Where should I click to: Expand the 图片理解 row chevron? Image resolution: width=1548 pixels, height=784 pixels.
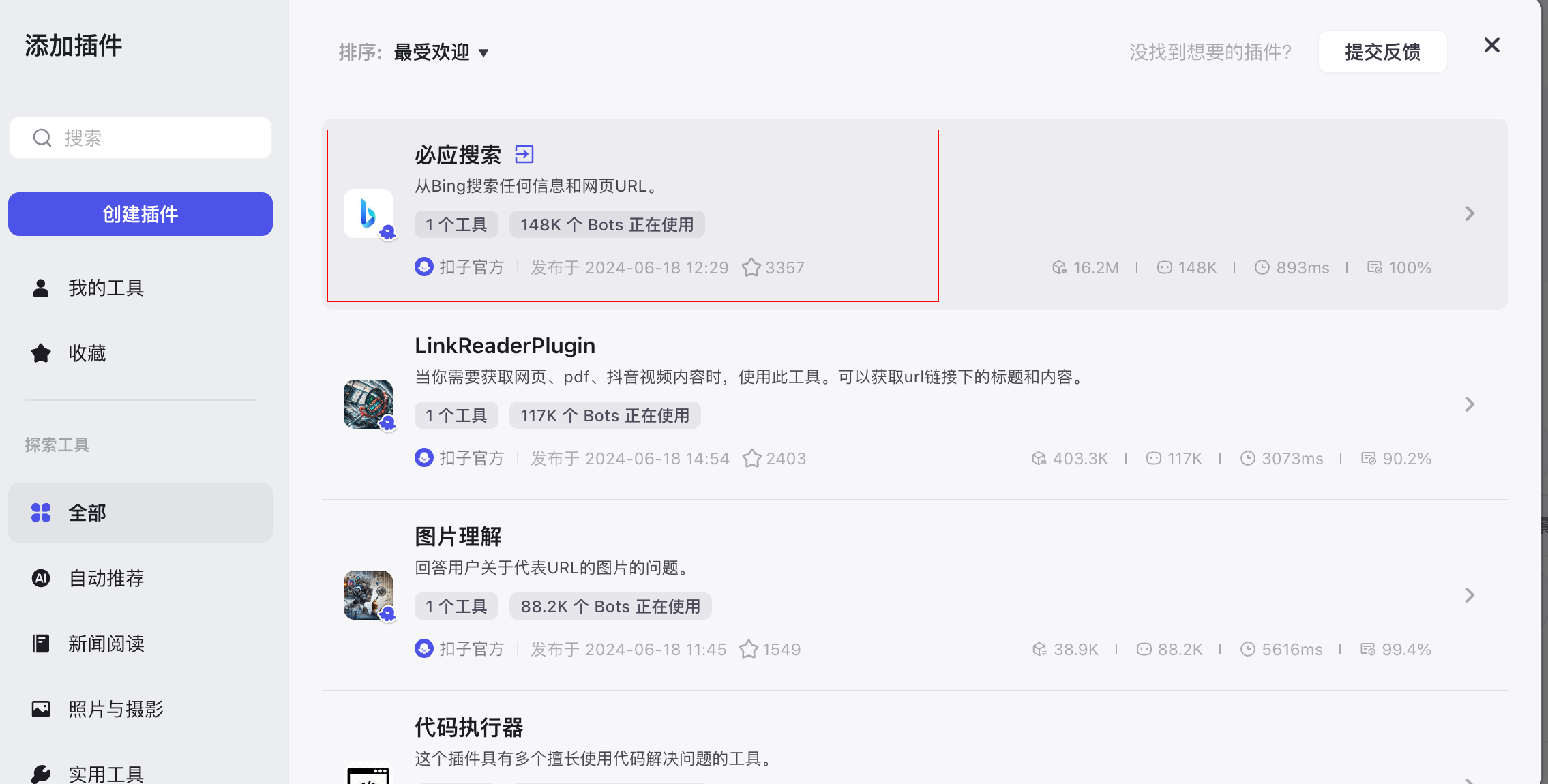1470,595
